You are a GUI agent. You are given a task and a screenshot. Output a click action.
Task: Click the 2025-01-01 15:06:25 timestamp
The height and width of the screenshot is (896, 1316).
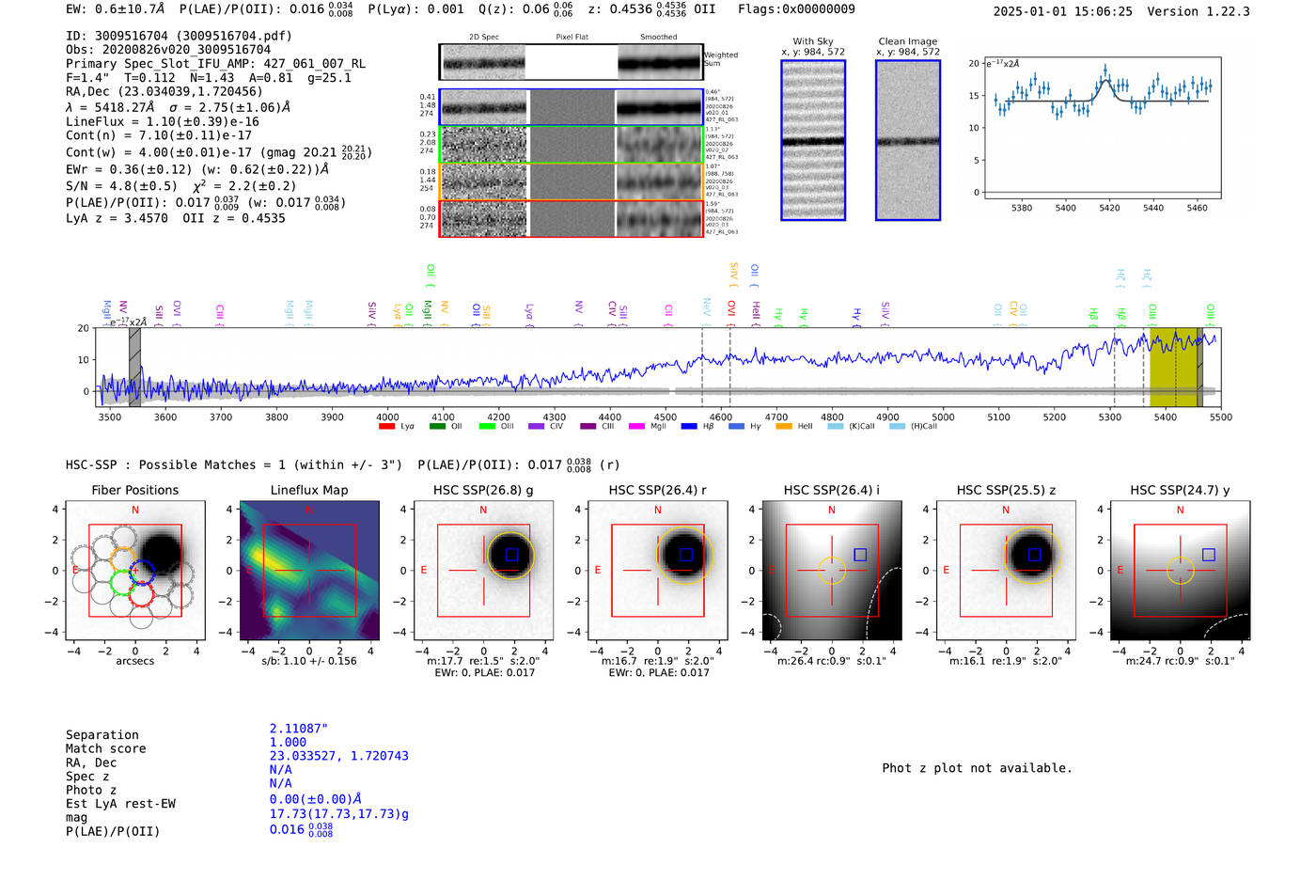[1063, 11]
